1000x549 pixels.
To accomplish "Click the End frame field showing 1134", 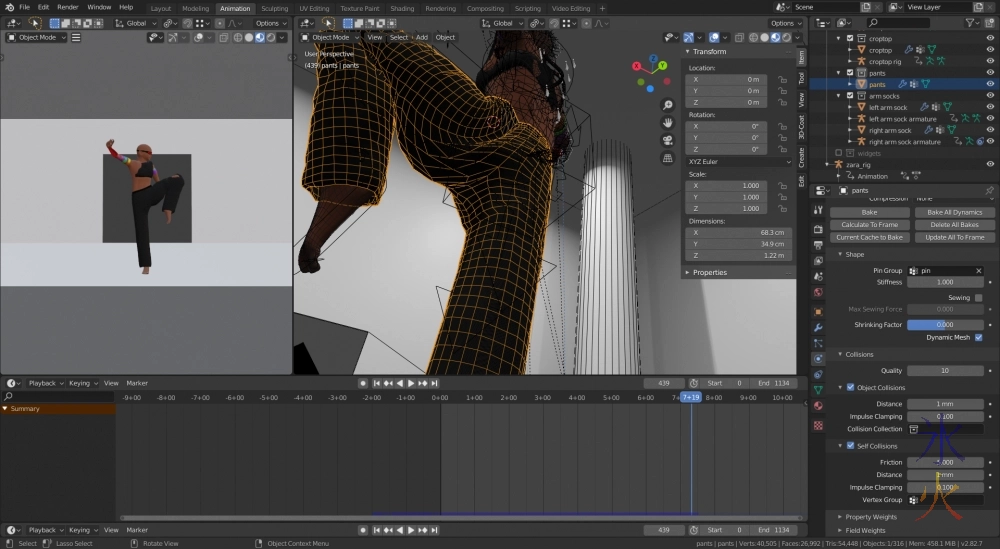I will pos(774,383).
